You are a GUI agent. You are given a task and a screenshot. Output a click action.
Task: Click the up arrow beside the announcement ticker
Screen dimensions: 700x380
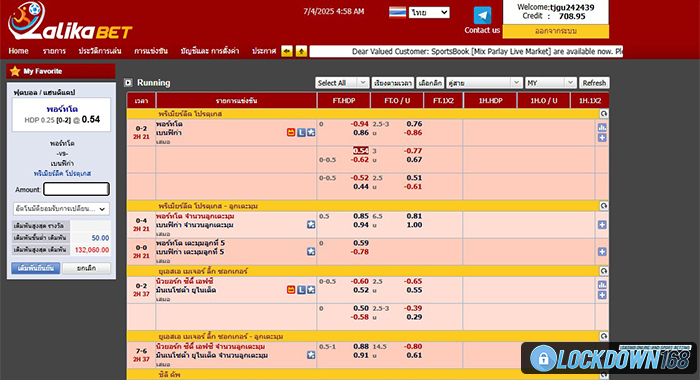(x=301, y=51)
